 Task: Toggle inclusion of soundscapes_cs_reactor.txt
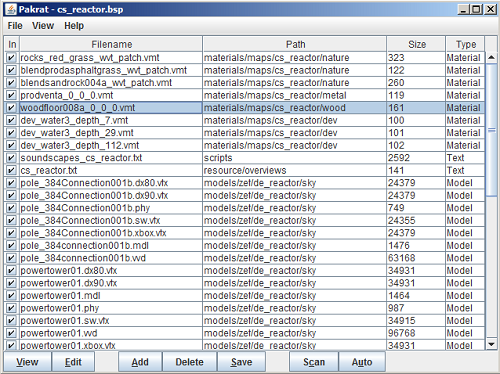[x=11, y=158]
